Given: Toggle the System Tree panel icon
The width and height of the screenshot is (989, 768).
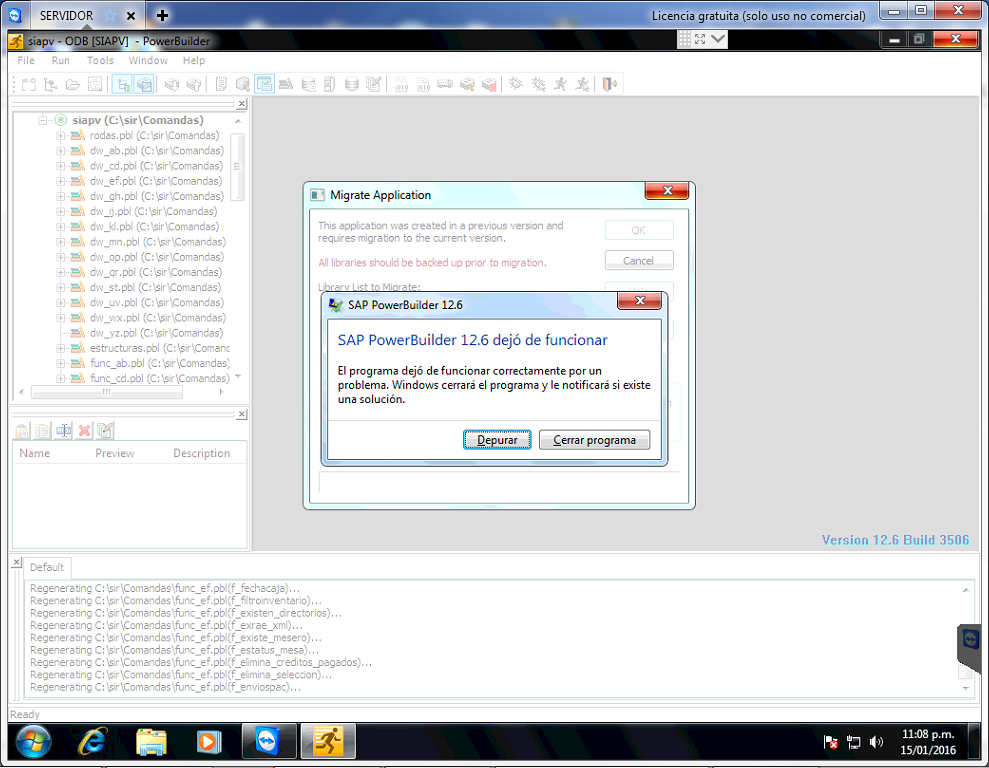Looking at the screenshot, I should click(x=122, y=84).
